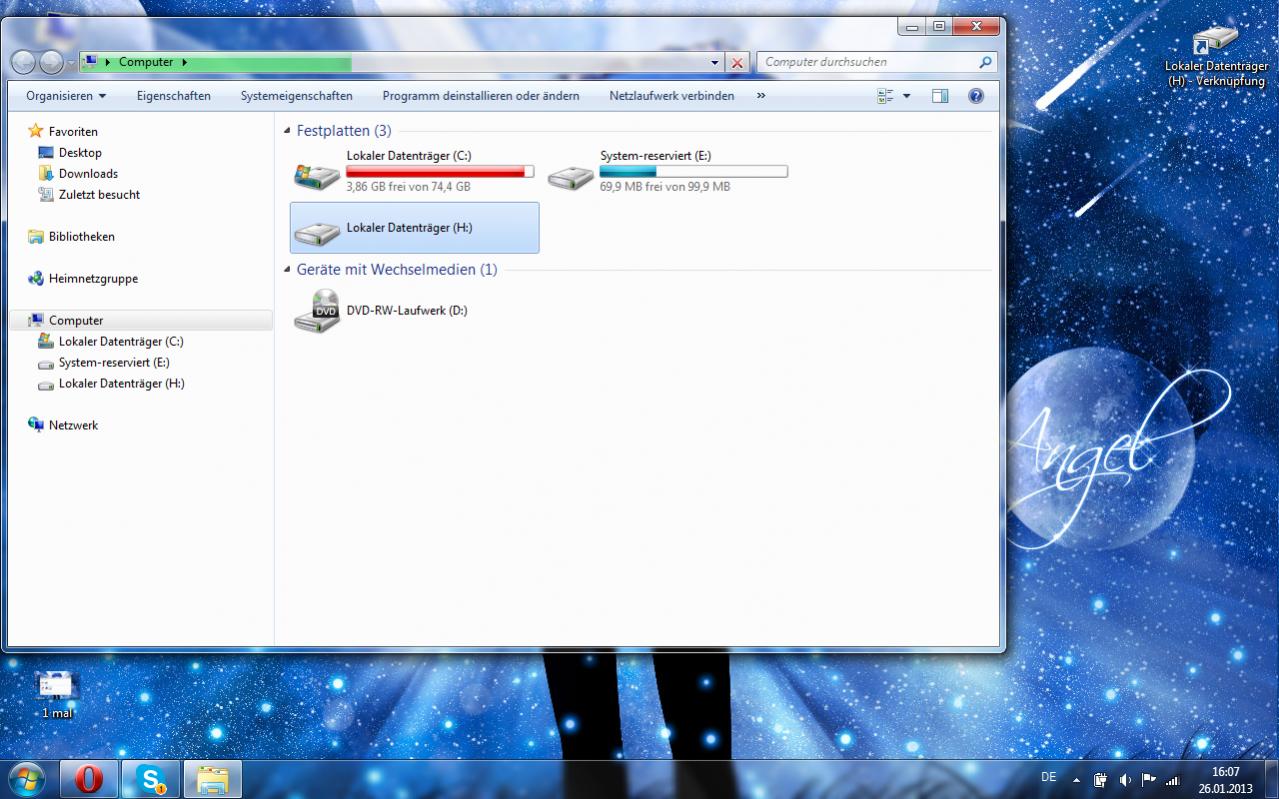
Task: Select Heimnetzgruppe in the navigation pane
Action: coord(93,279)
